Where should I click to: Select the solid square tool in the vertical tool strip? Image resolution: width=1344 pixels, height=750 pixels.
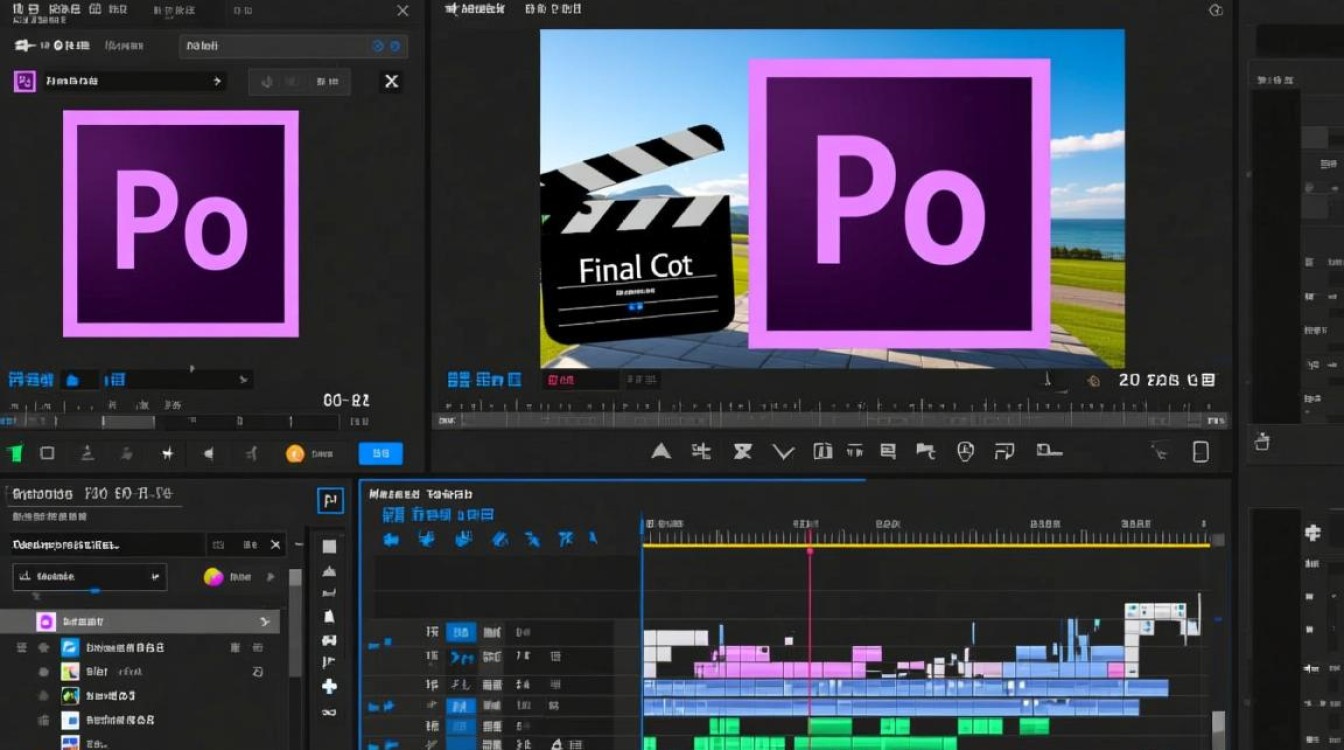click(329, 547)
